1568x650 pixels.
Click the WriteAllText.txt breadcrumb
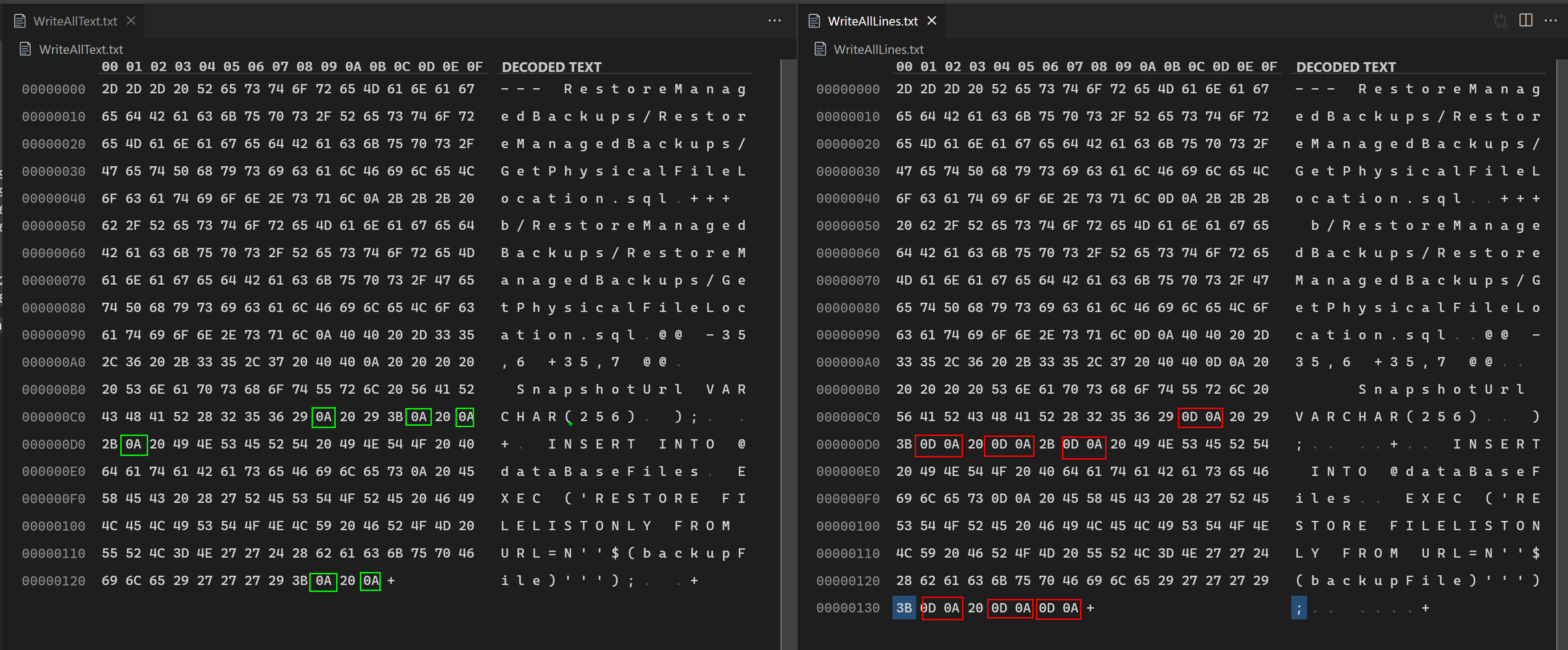tap(80, 49)
